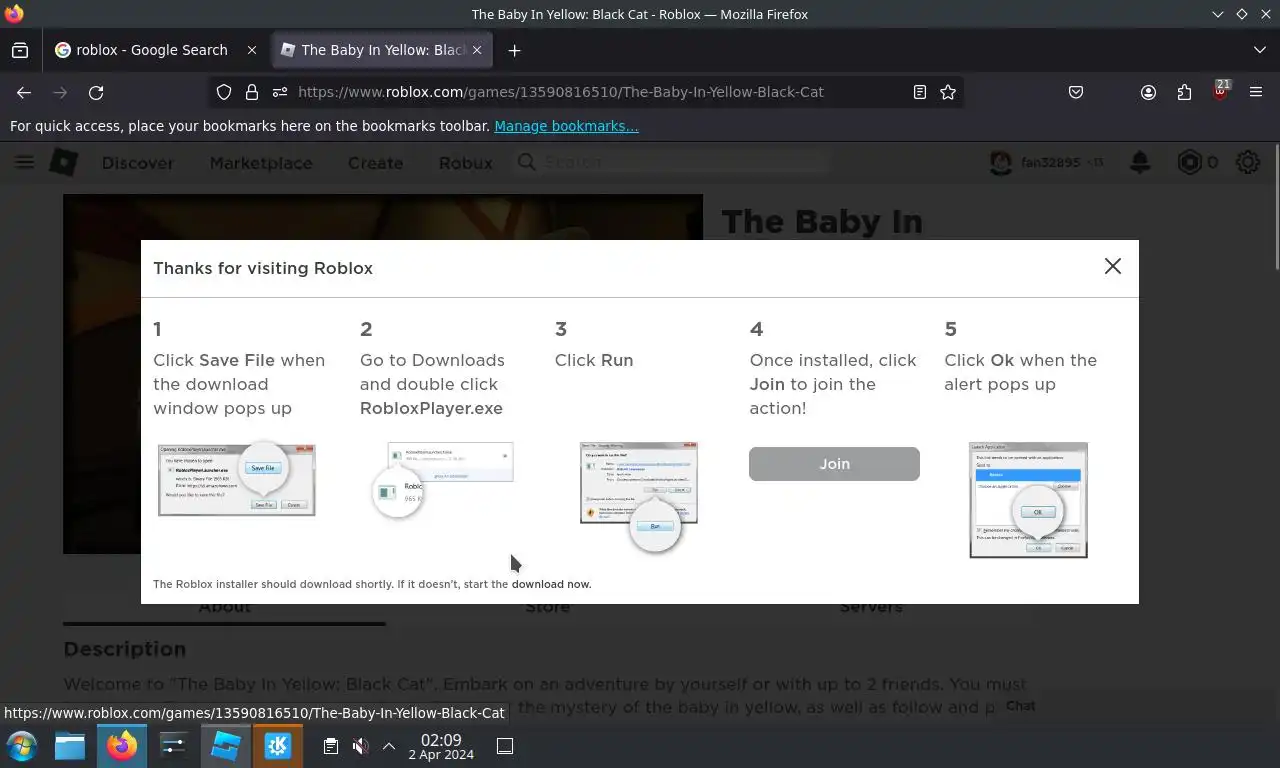The image size is (1280, 768).
Task: Open the fan32895 user profile
Action: [1047, 162]
